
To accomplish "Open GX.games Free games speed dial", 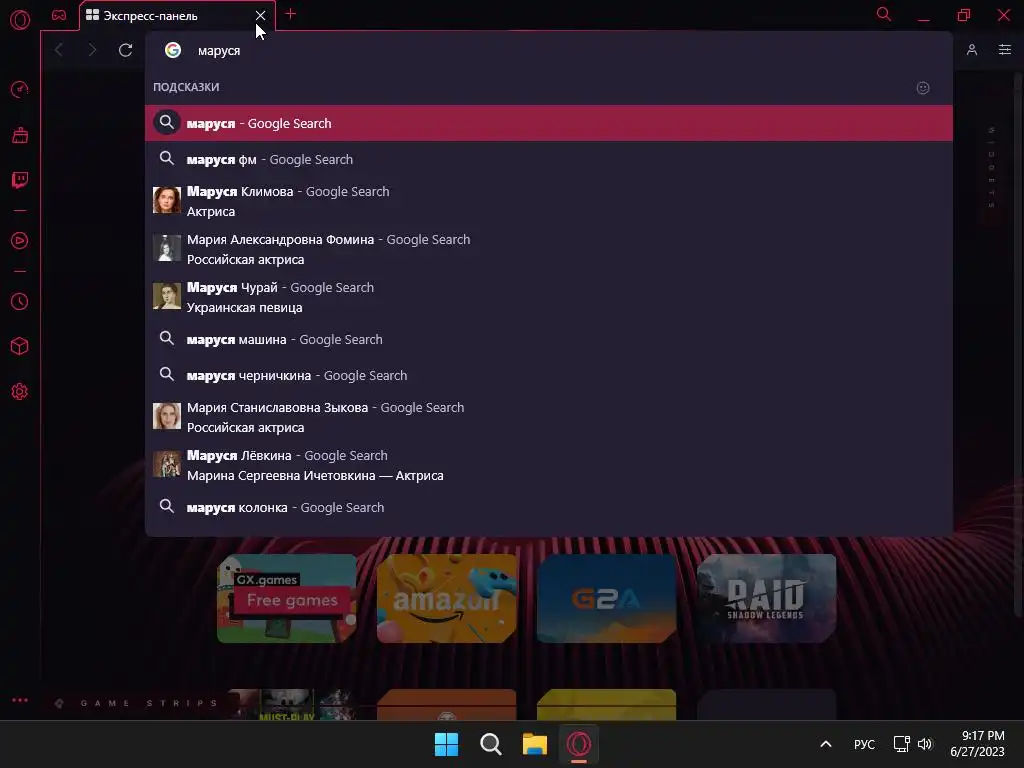I will (287, 598).
